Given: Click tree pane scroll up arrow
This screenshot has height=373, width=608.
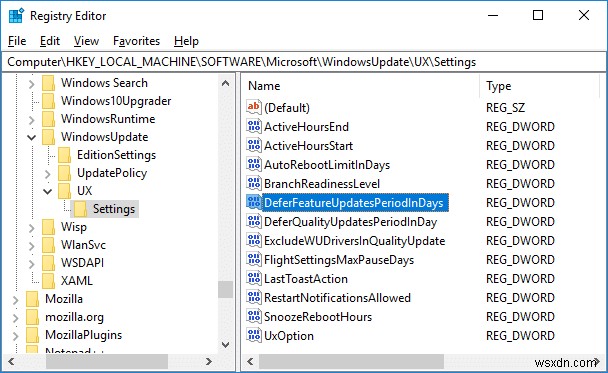Looking at the screenshot, I should point(226,83).
